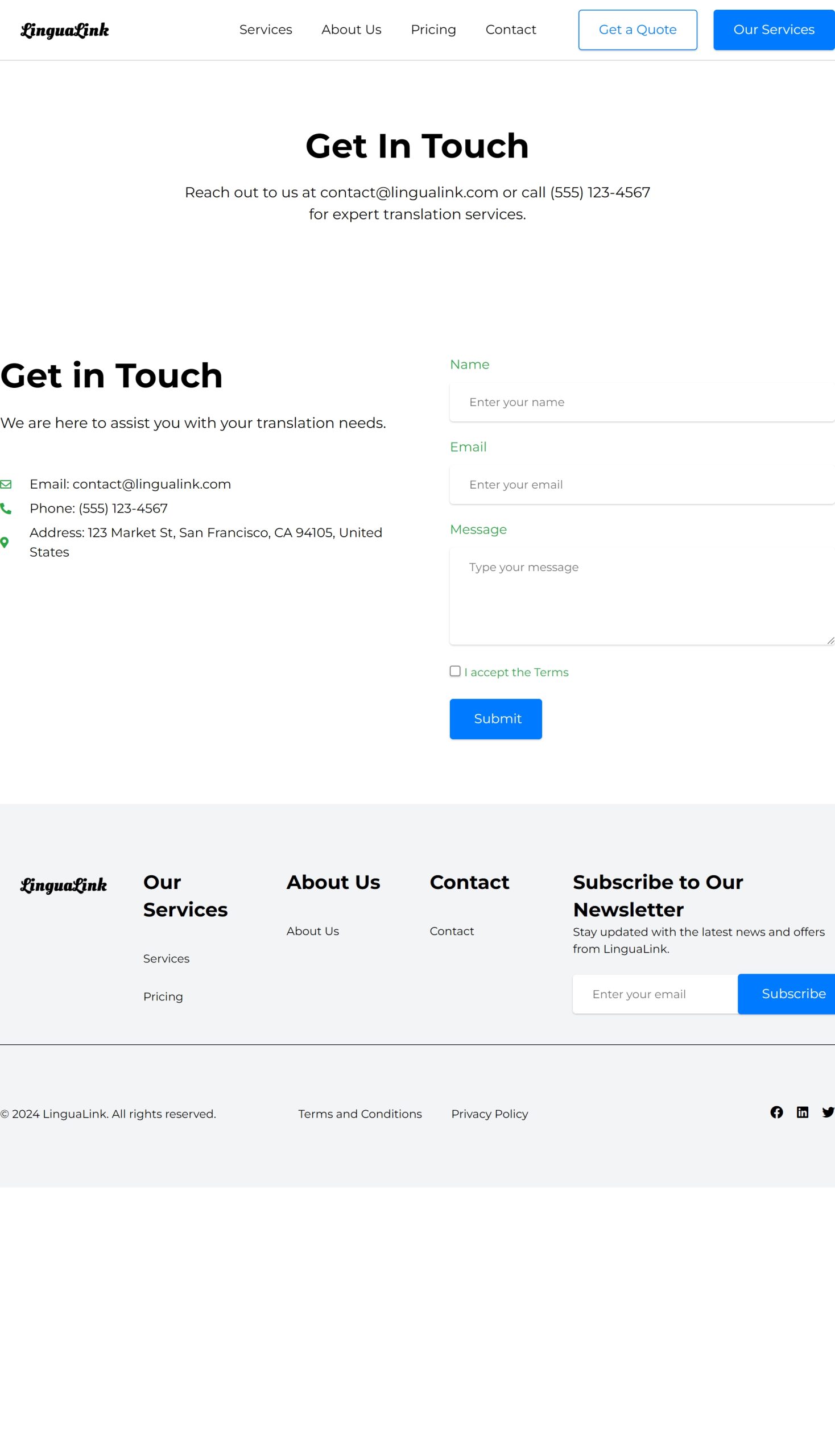
Task: Click the Subscribe to Our Newsletter heading
Action: tap(658, 896)
